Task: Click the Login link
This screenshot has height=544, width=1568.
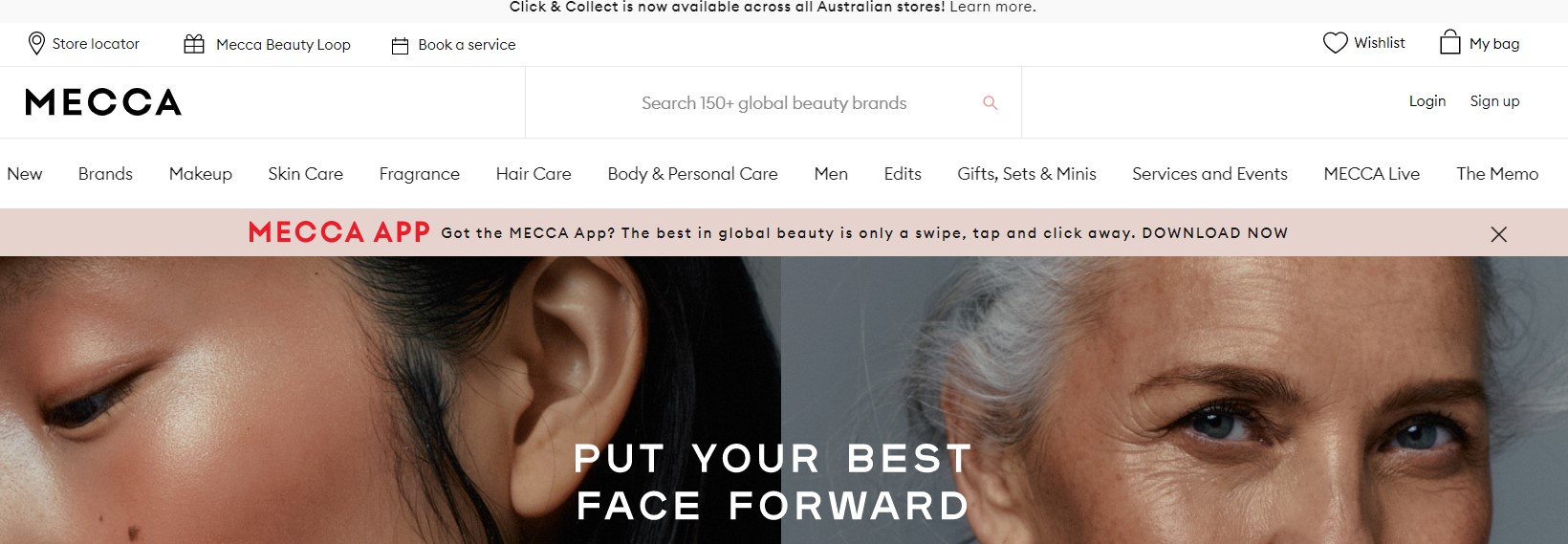Action: pyautogui.click(x=1427, y=101)
